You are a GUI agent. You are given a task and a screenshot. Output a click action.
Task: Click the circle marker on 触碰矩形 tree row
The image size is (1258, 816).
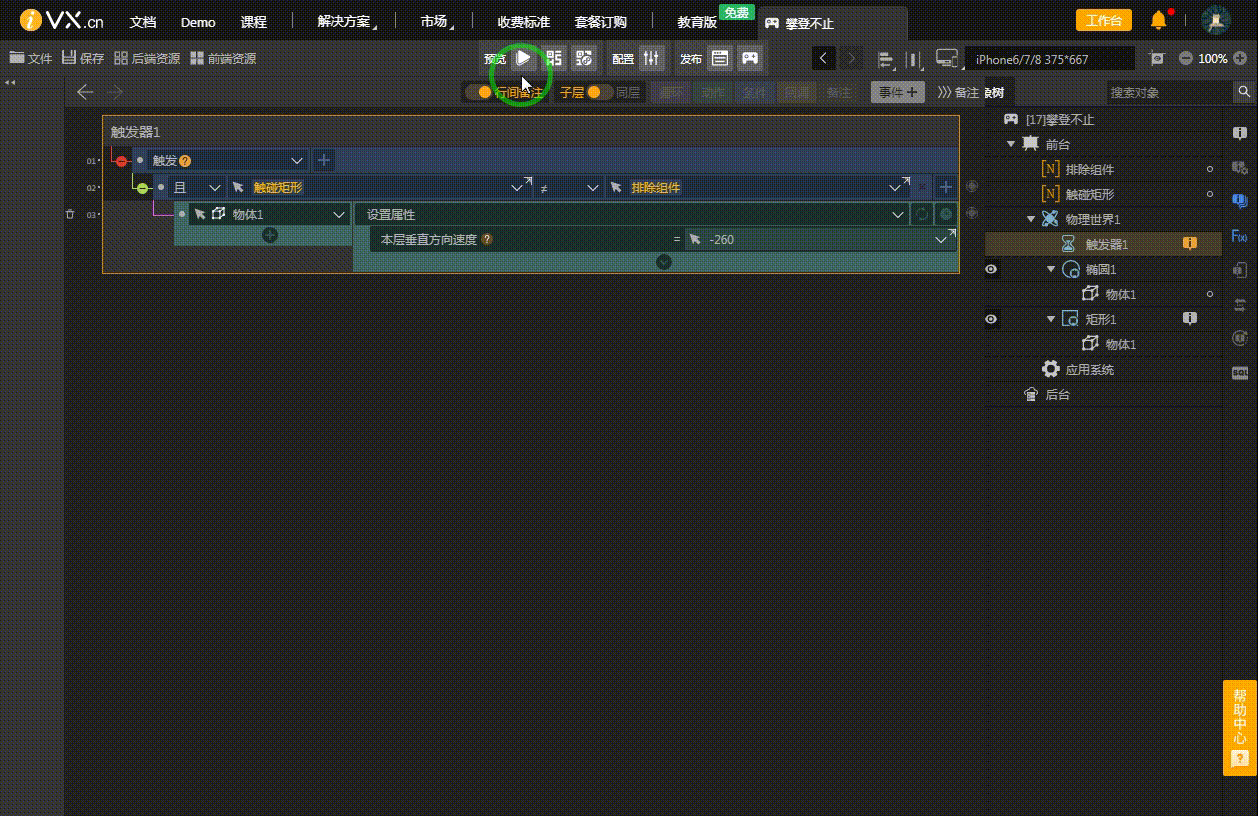point(1210,194)
